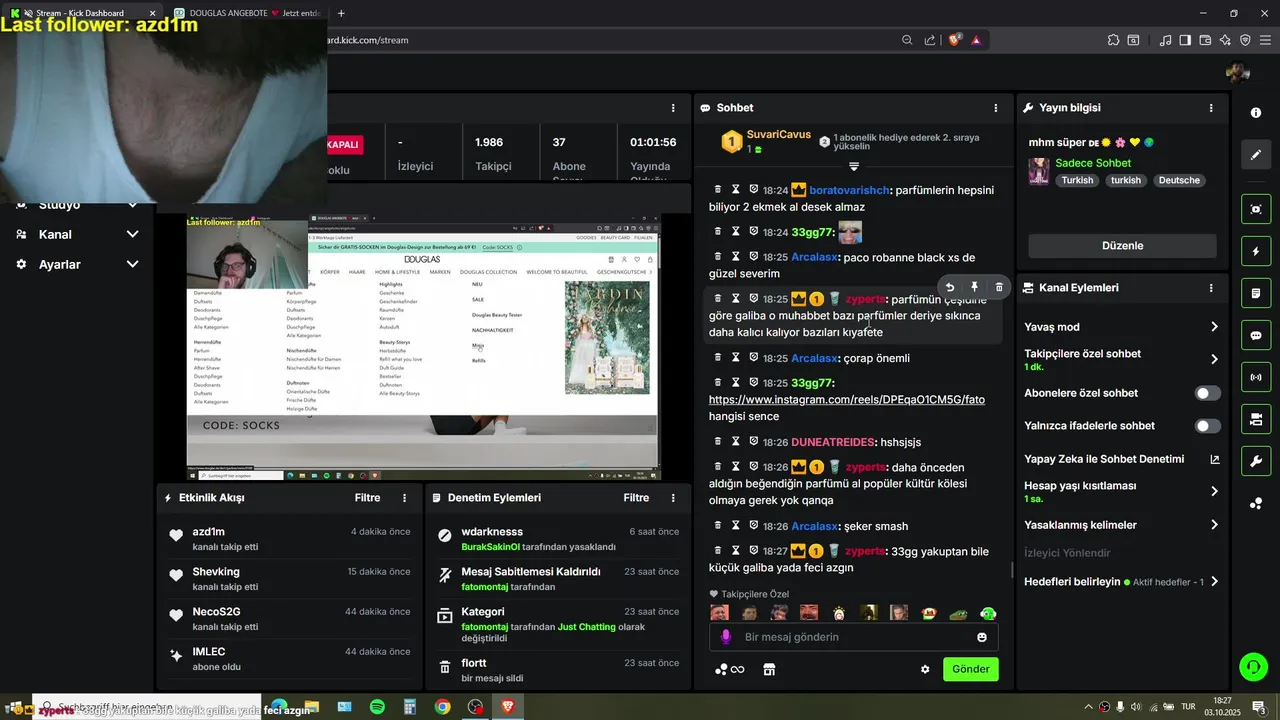Toggle Abonelere özel sohbet switch
The image size is (1280, 720).
click(1208, 393)
